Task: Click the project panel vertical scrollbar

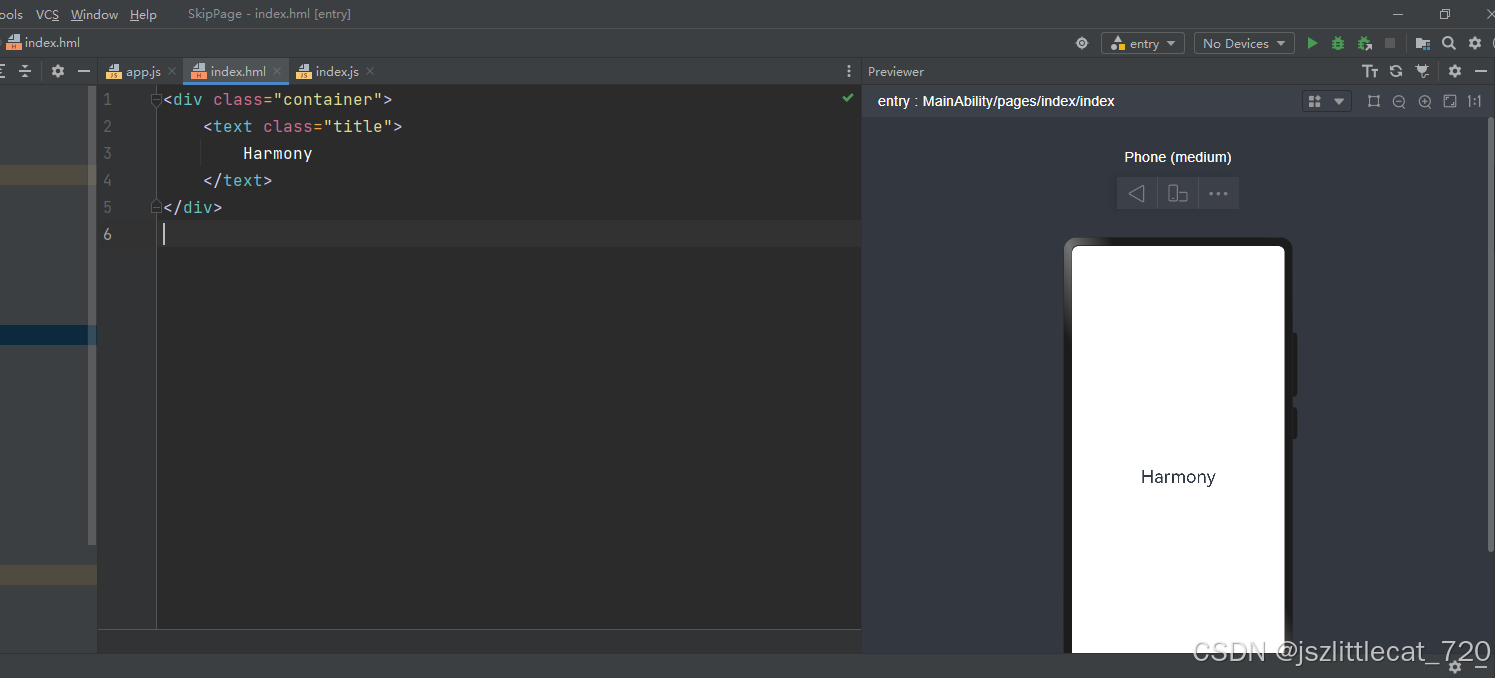Action: (x=92, y=315)
